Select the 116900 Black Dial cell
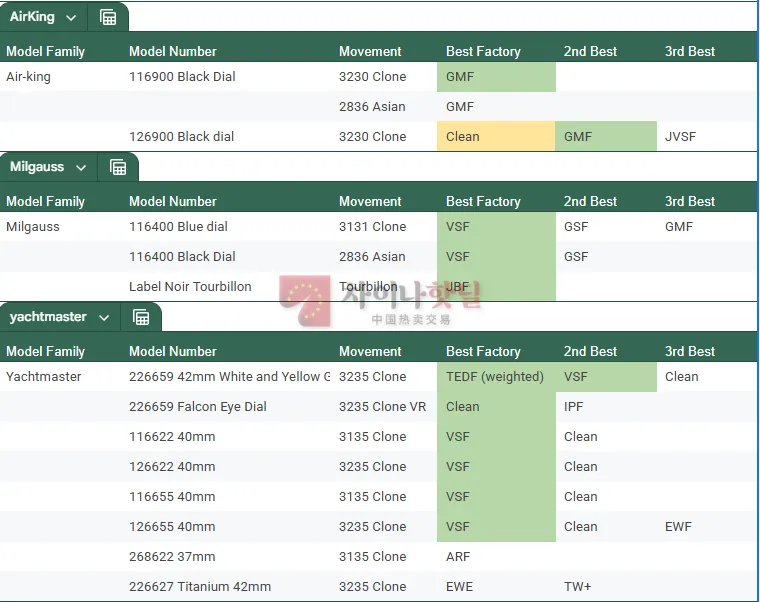The height and width of the screenshot is (602, 760). point(182,77)
